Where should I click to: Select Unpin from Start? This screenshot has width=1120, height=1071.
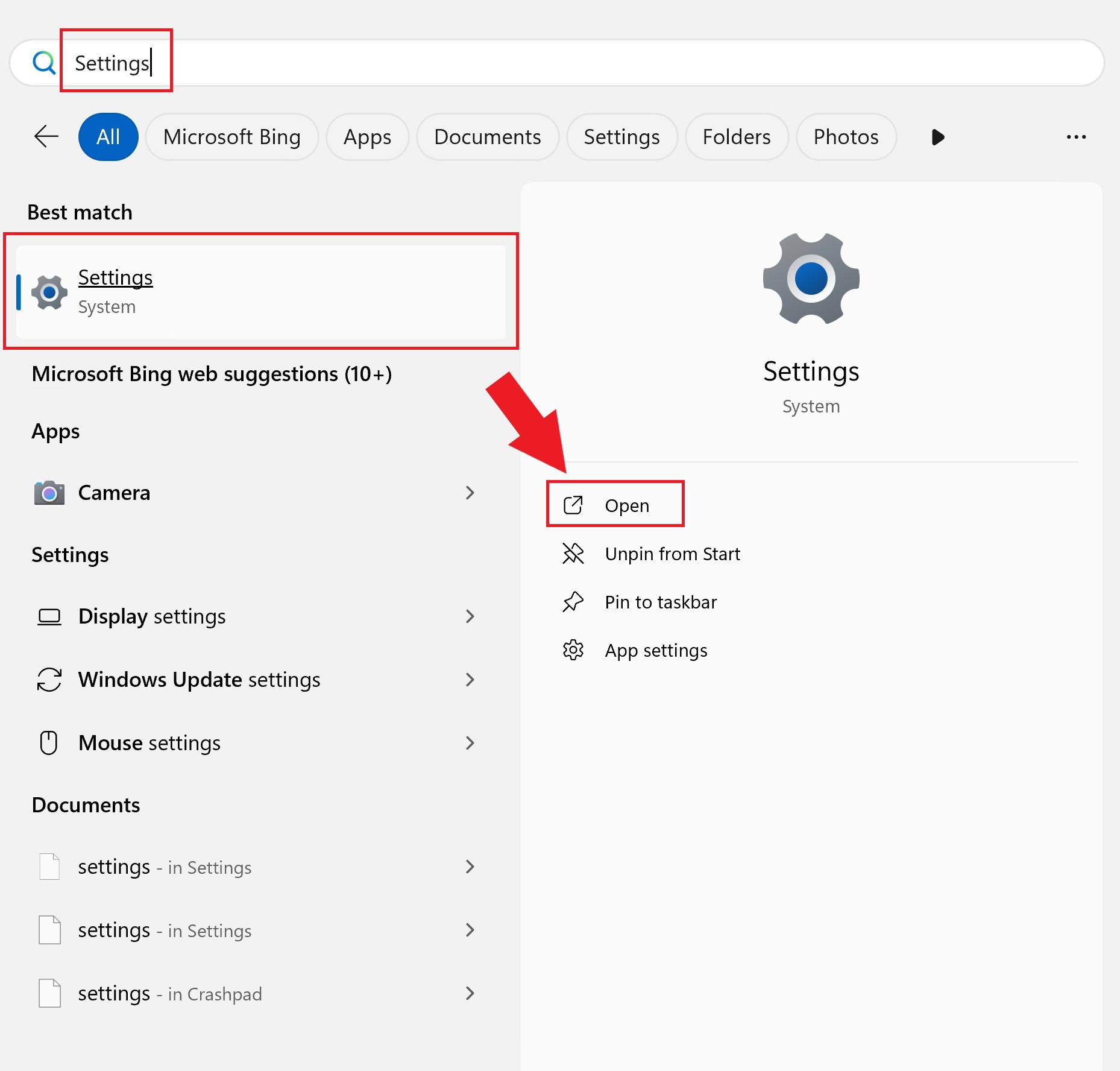[672, 554]
